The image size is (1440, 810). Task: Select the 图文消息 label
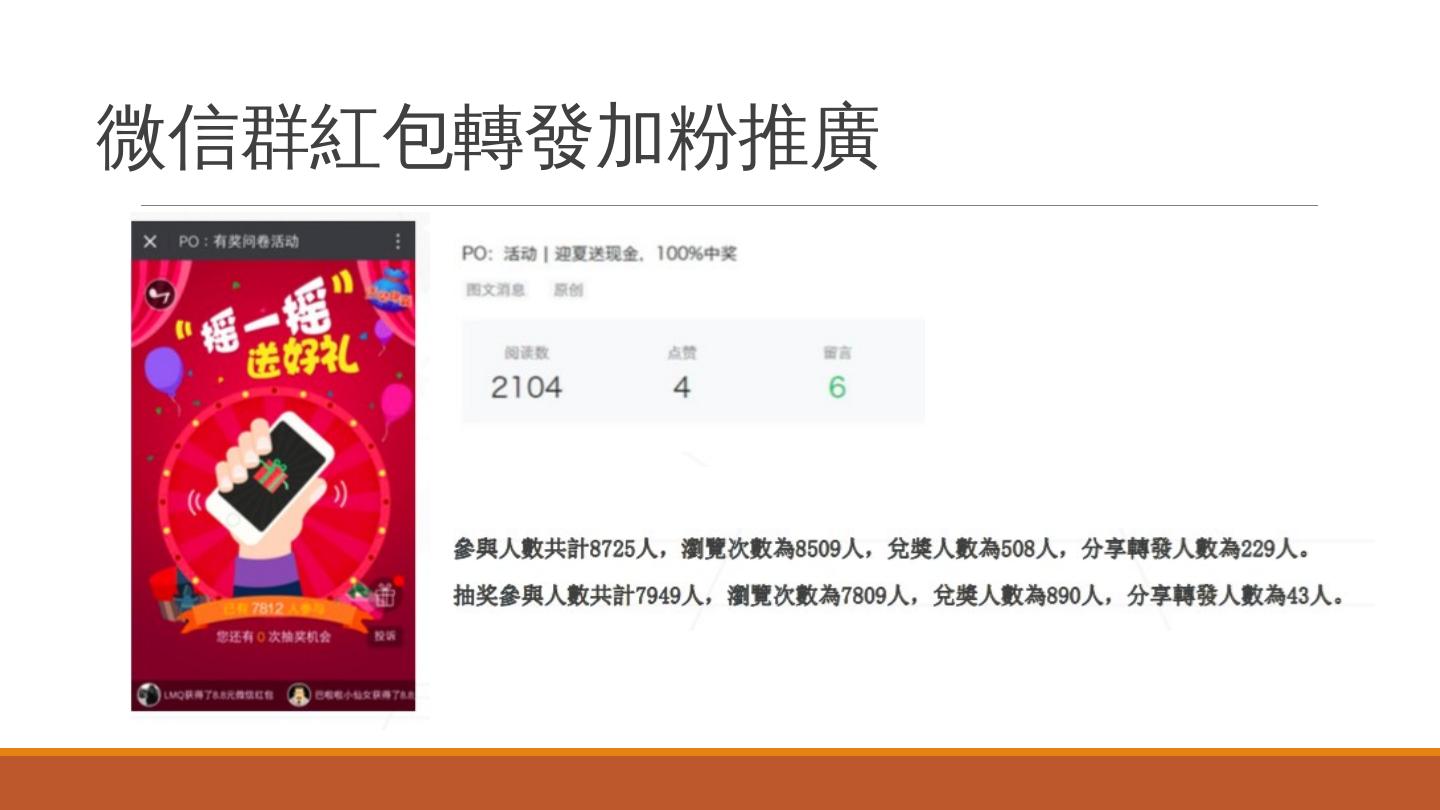(496, 290)
